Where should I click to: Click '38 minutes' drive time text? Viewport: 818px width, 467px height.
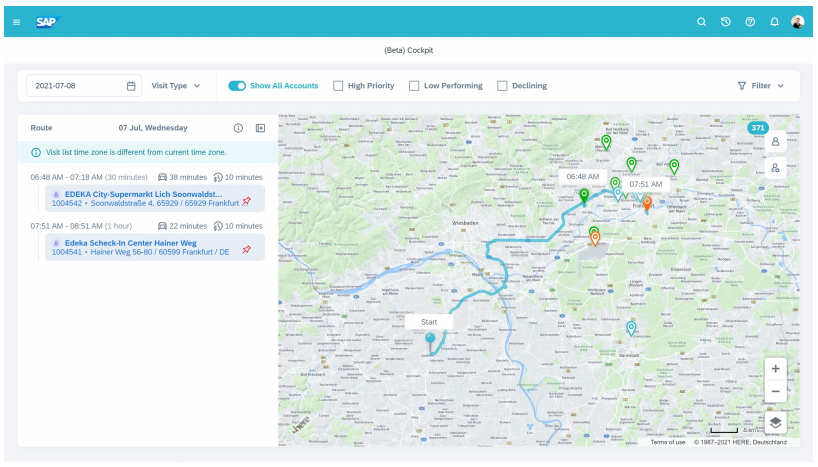[188, 177]
